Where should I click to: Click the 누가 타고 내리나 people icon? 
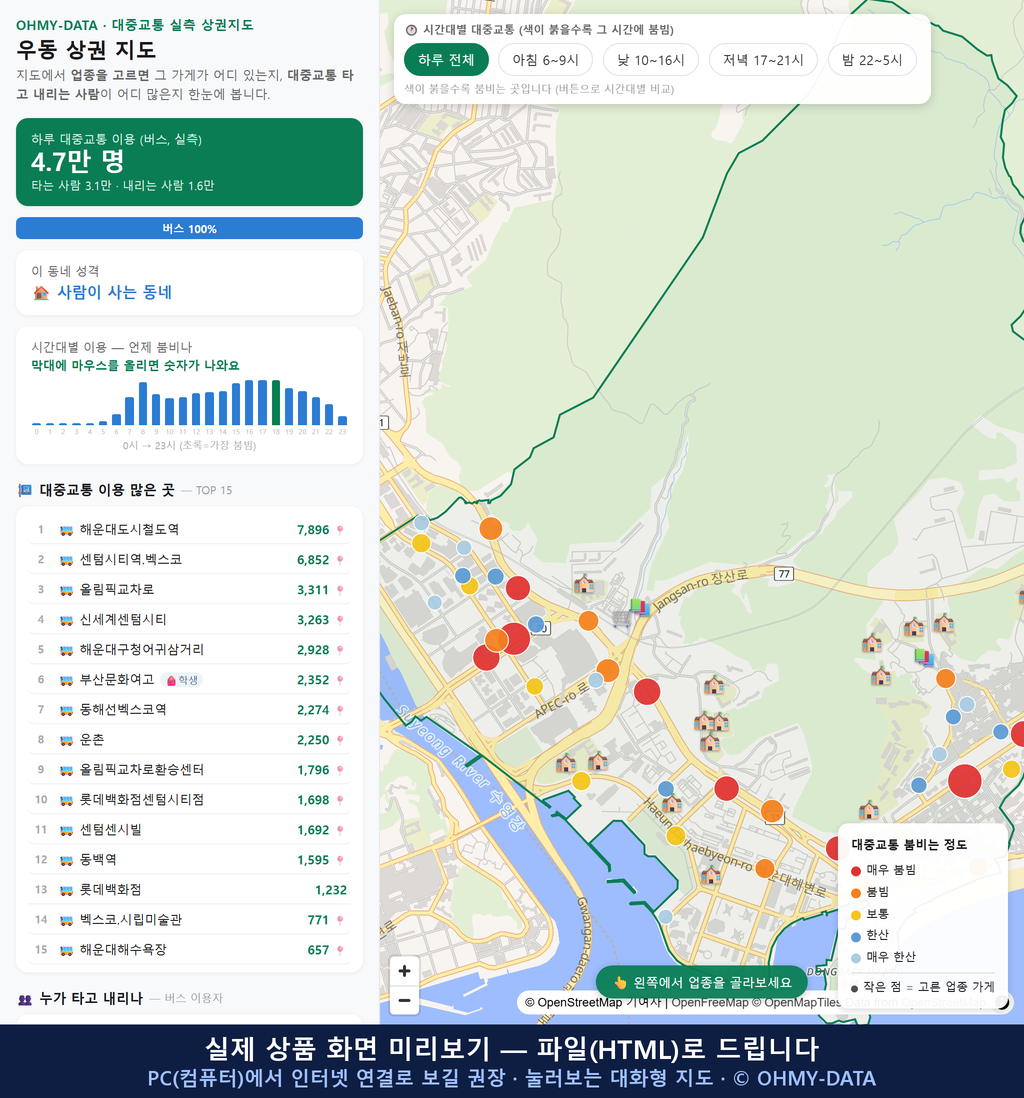tap(25, 999)
